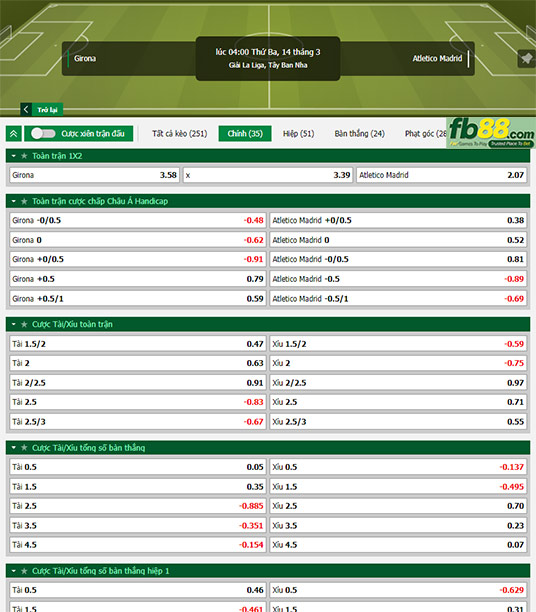Collapse the Châu Á Handicap section arrow
This screenshot has width=536, height=612.
14,201
